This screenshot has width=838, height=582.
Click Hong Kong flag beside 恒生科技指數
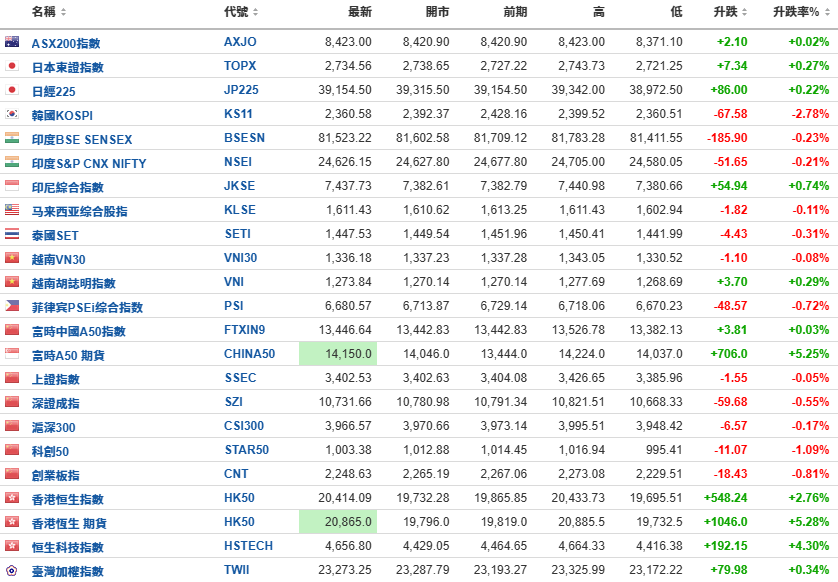12,546
